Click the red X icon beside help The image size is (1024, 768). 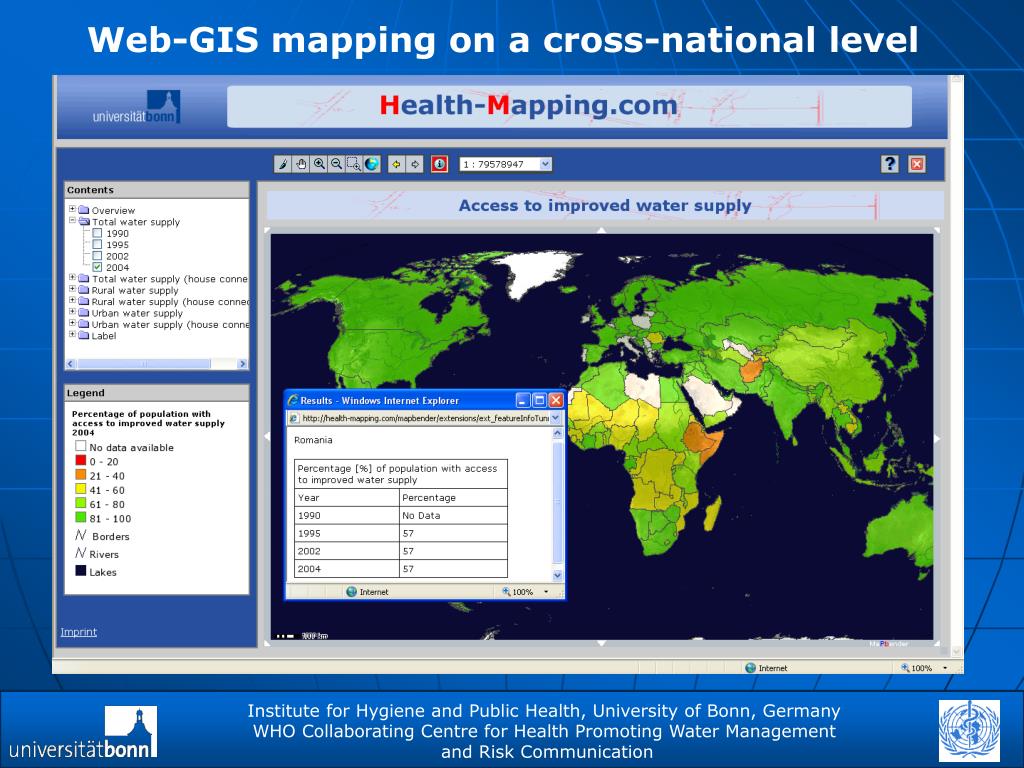click(x=917, y=164)
